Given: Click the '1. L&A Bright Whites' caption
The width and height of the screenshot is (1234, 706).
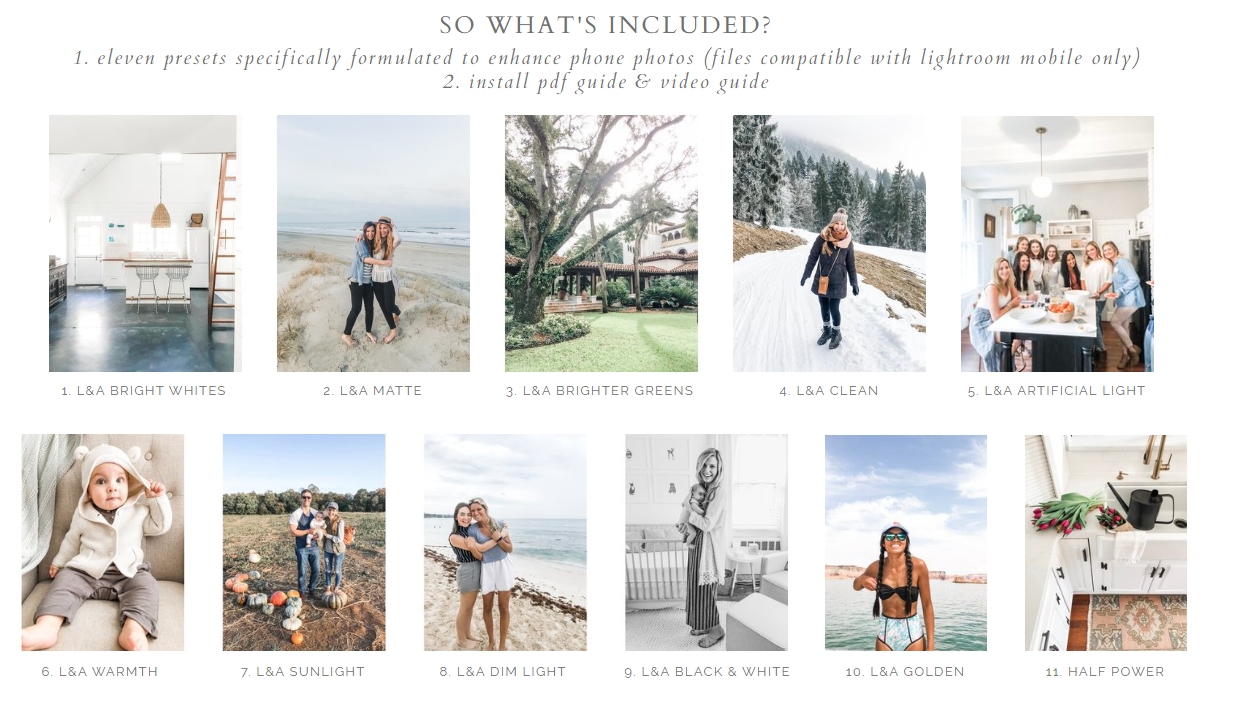Looking at the screenshot, I should tap(144, 391).
